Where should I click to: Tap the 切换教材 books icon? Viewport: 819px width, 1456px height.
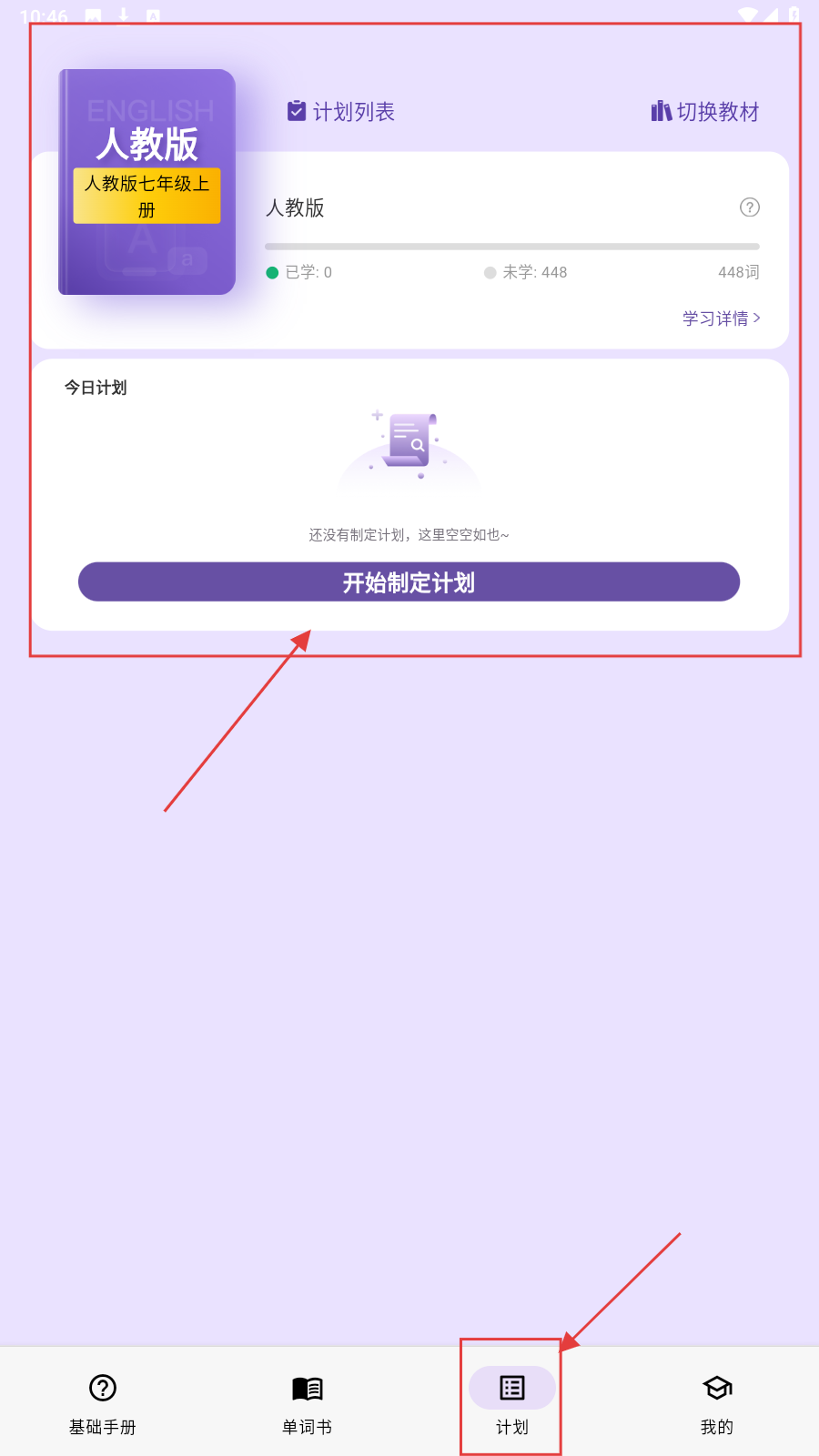pos(662,111)
